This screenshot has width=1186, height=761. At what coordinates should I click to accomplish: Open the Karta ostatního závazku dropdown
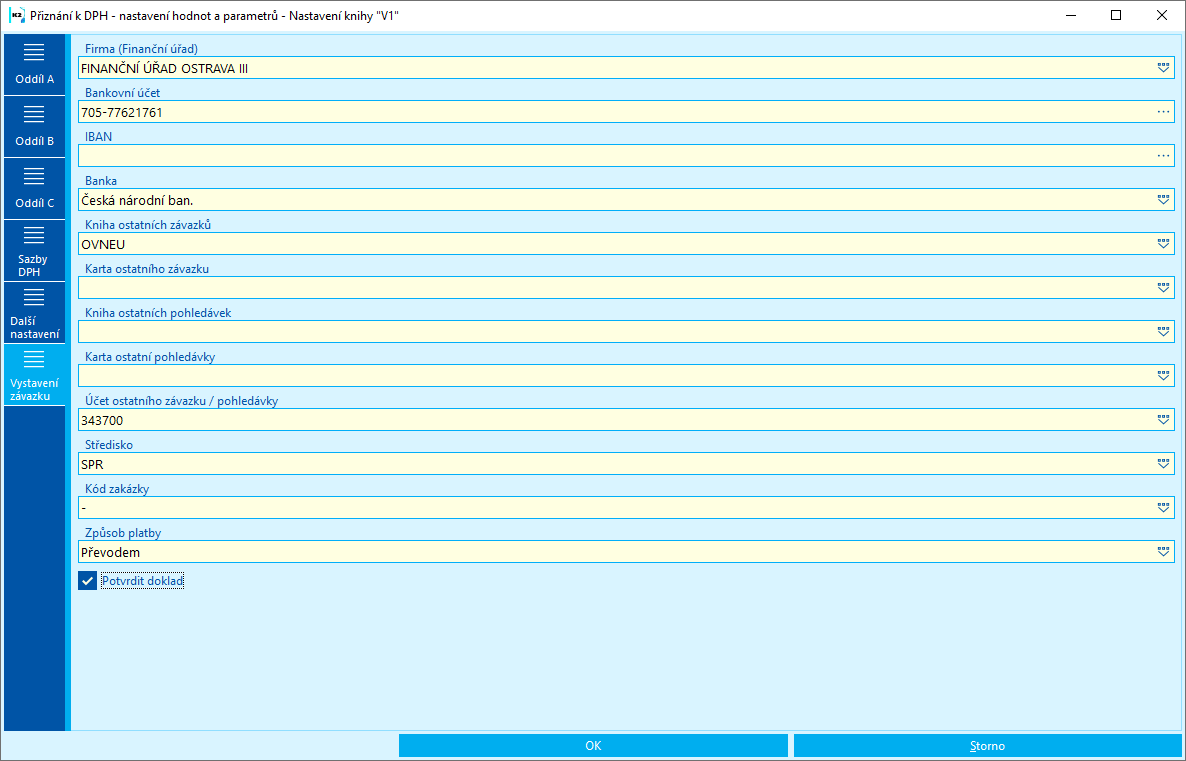pyautogui.click(x=1163, y=287)
